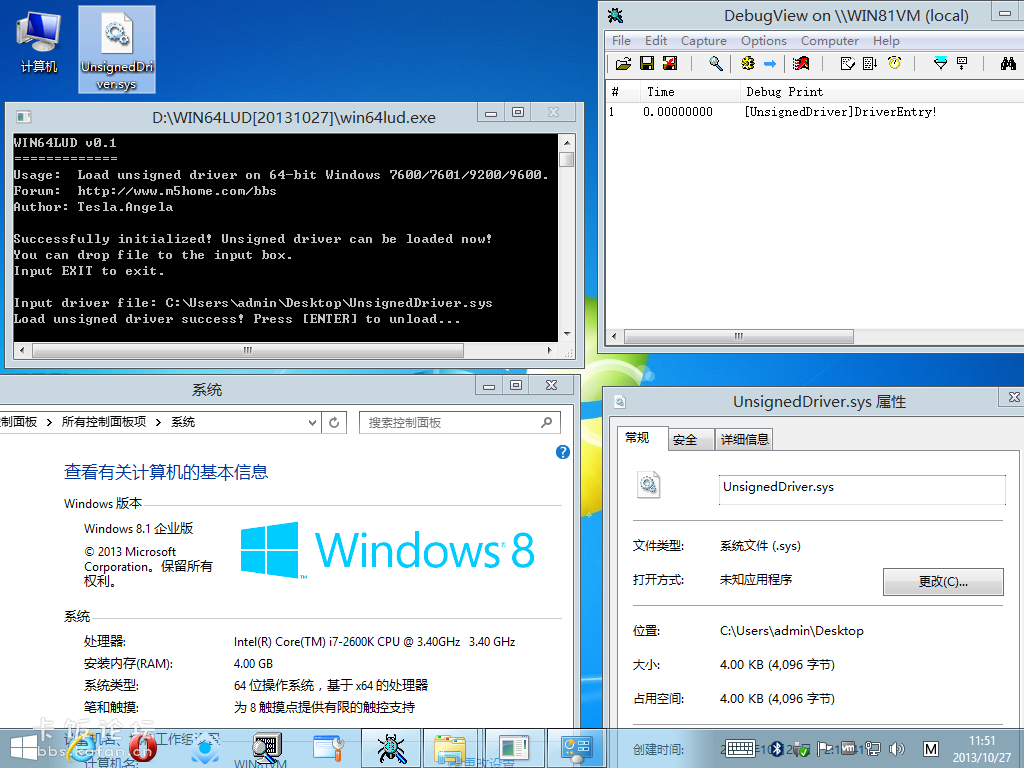Click DebugView horizontal scroll left arrow

point(613,336)
